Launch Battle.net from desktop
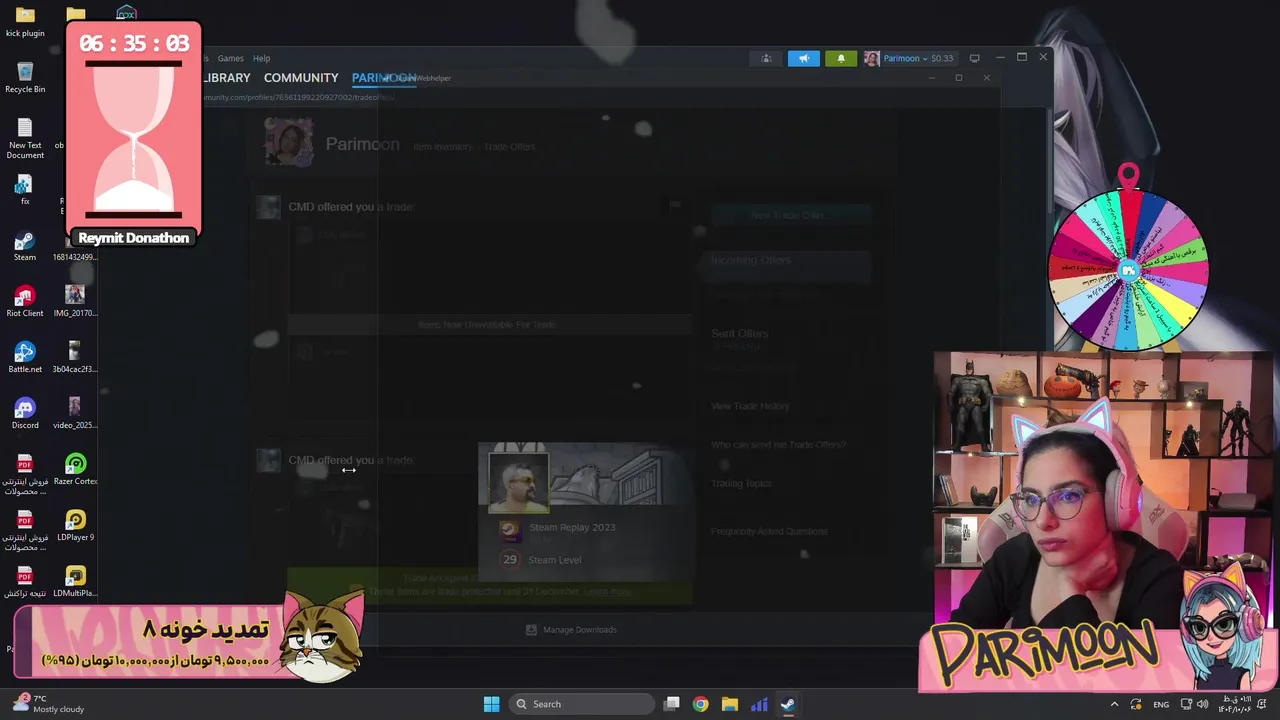 pos(25,358)
